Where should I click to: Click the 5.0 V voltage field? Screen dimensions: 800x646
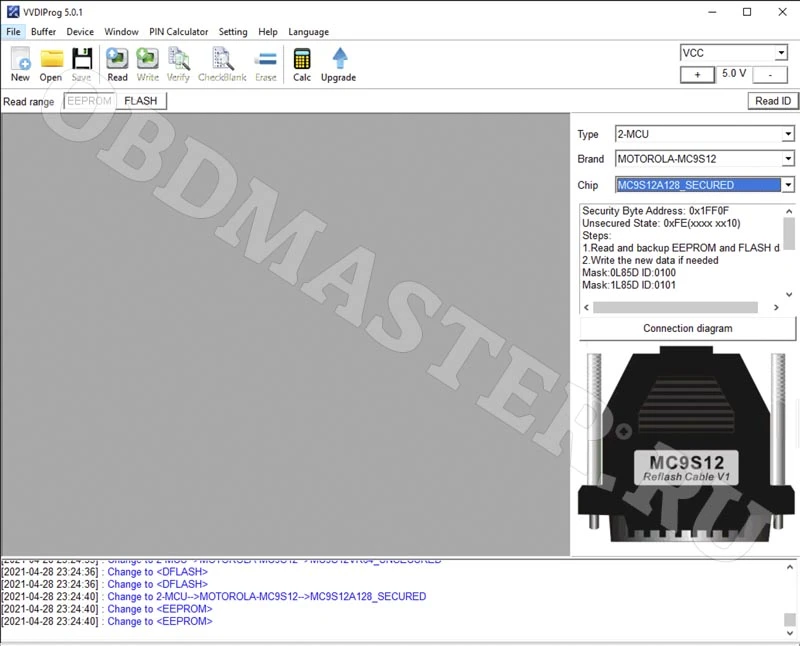[734, 73]
